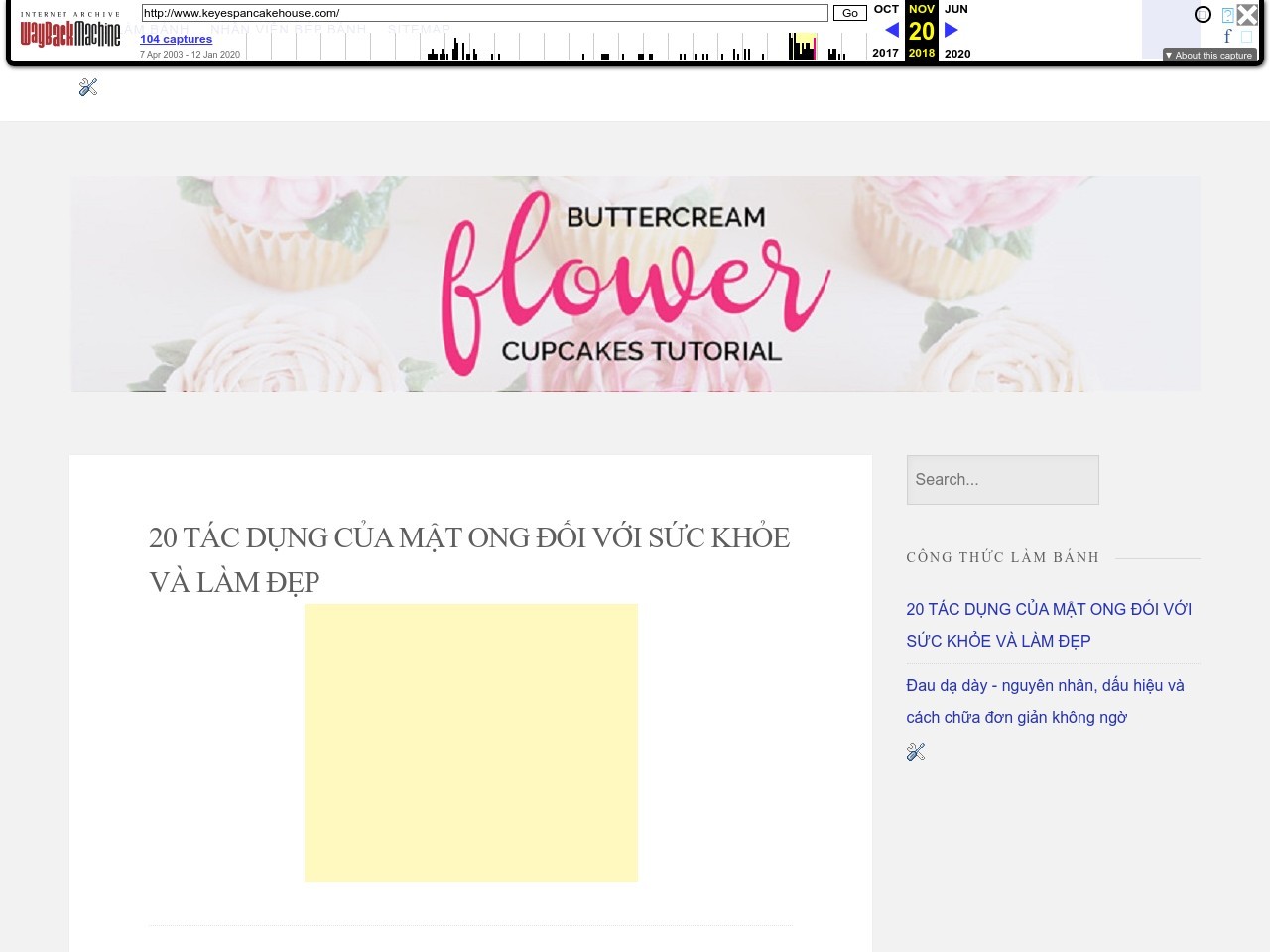Click the Twitter share icon beside Facebook

[x=1247, y=37]
